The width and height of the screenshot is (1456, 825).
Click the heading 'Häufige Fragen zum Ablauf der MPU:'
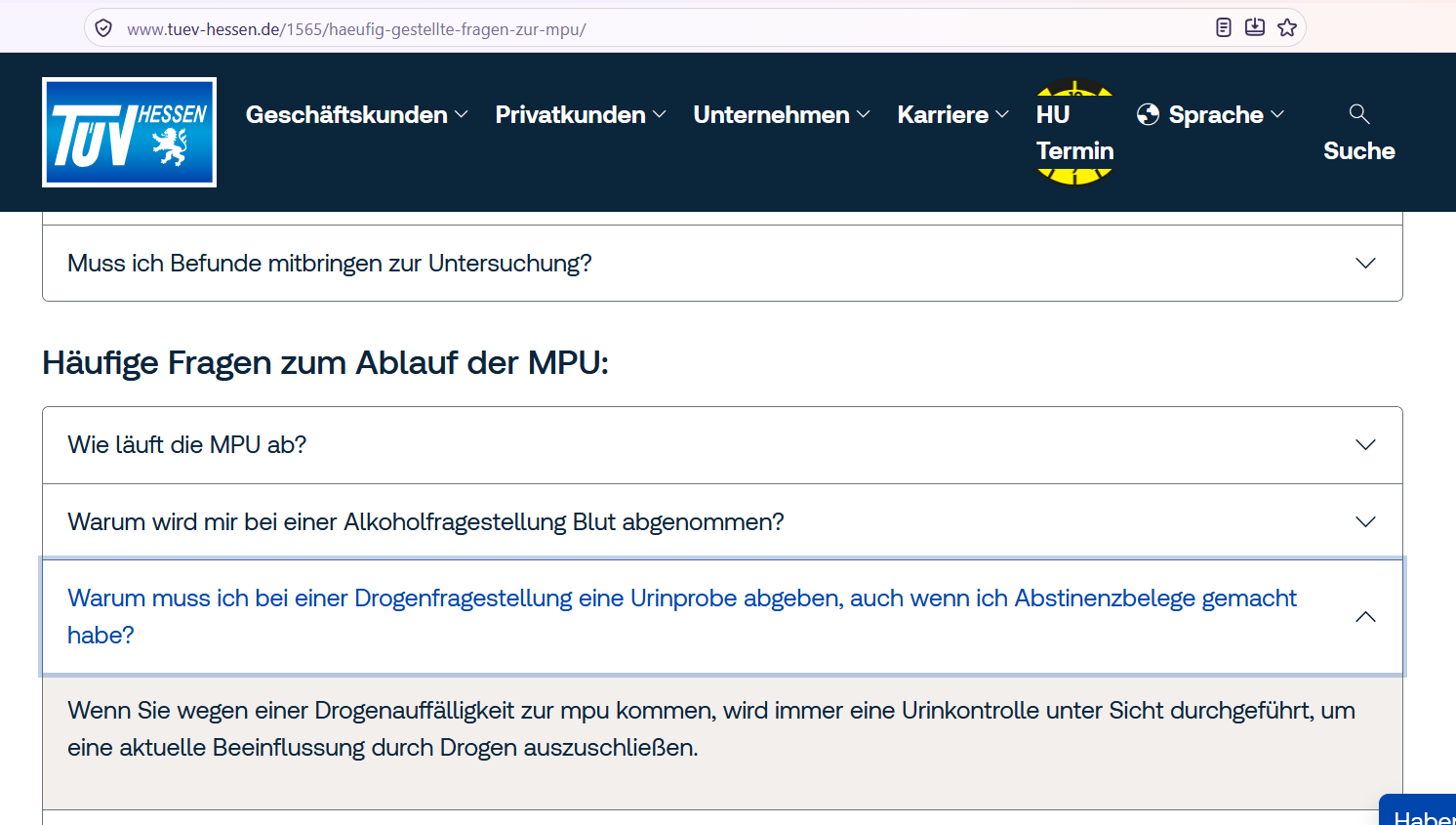tap(325, 363)
